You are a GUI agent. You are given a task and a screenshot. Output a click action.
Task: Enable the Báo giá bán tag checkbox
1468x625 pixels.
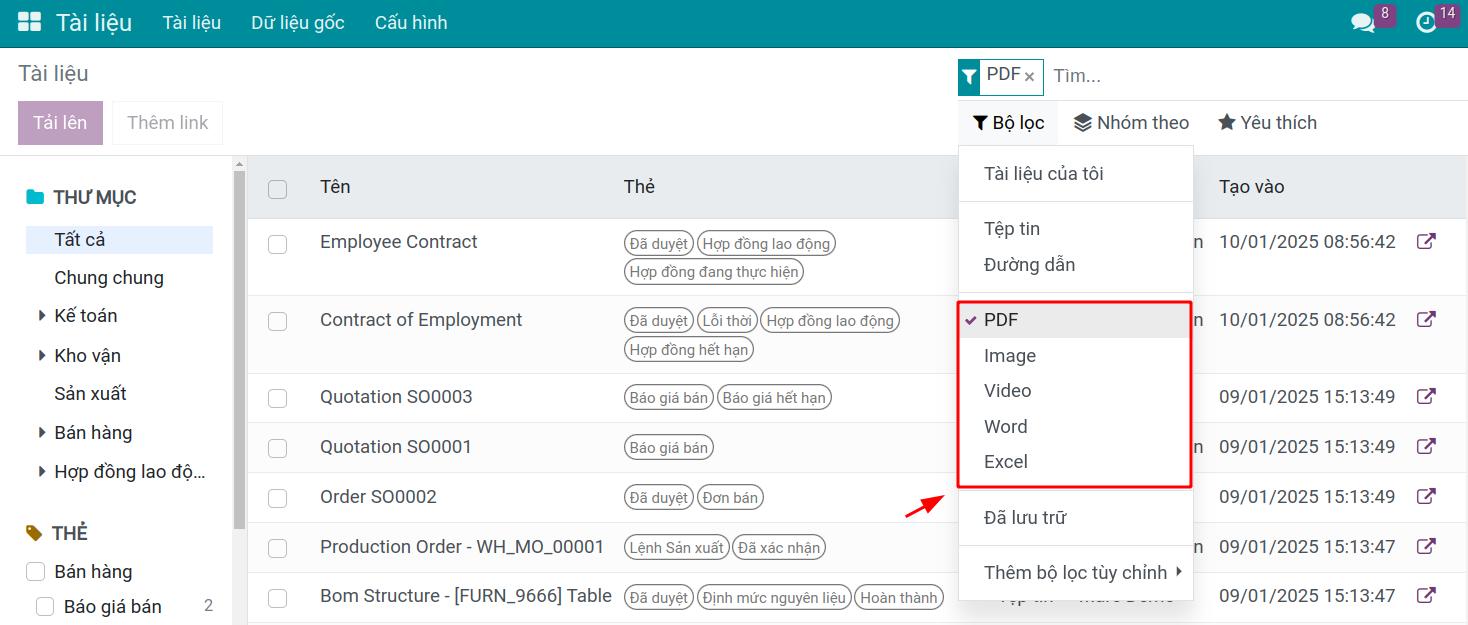click(x=45, y=607)
